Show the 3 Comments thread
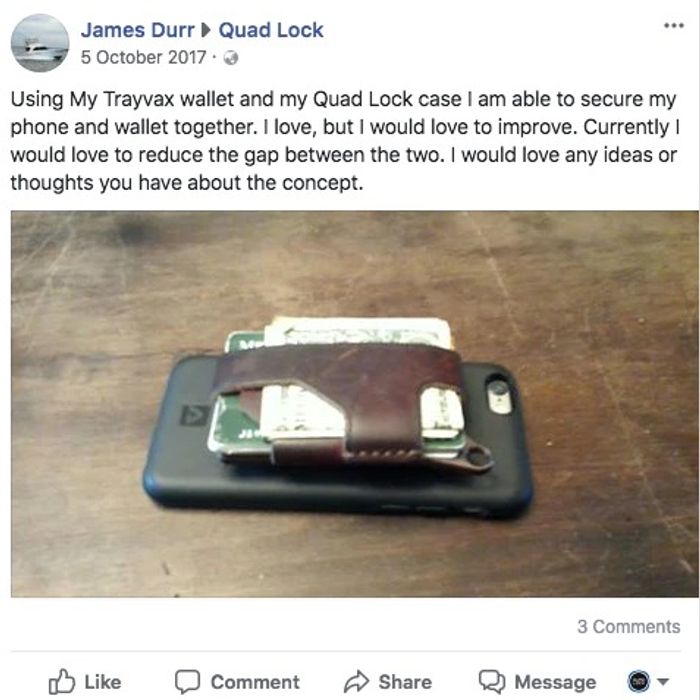Image resolution: width=700 pixels, height=700 pixels. click(629, 626)
